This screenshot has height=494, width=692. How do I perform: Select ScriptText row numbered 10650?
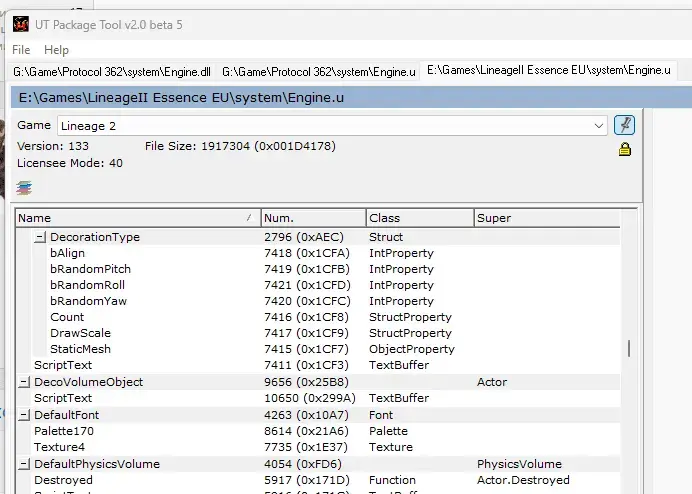pyautogui.click(x=318, y=398)
